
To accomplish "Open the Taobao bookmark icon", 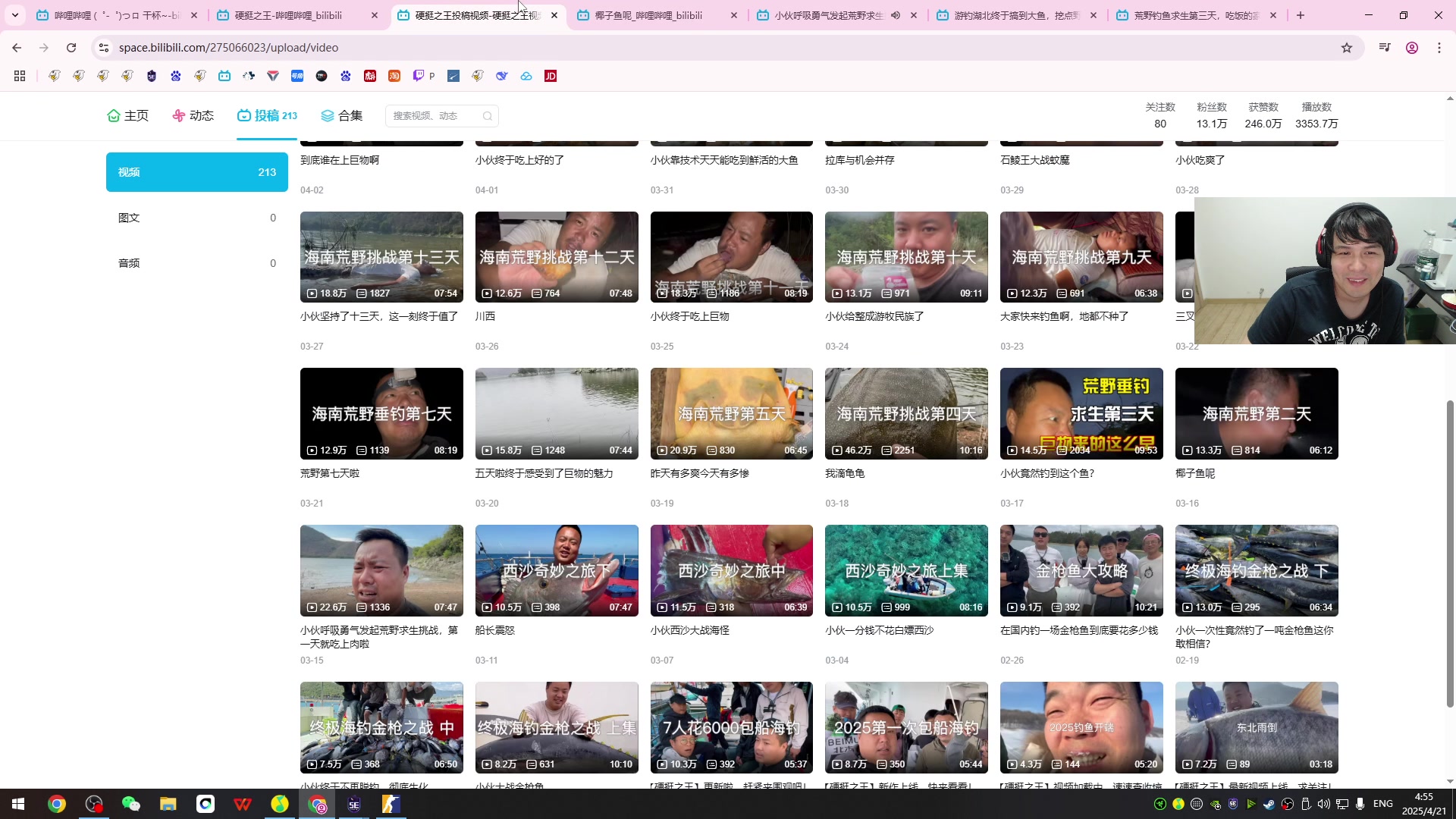I will coord(394,76).
